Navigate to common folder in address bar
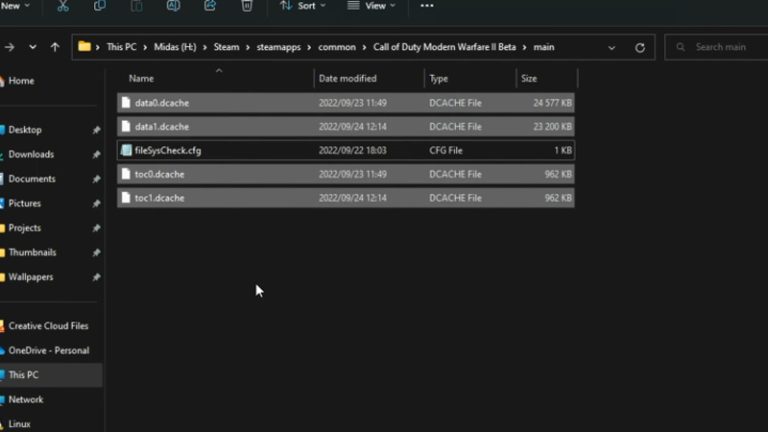The height and width of the screenshot is (432, 768). pyautogui.click(x=337, y=47)
